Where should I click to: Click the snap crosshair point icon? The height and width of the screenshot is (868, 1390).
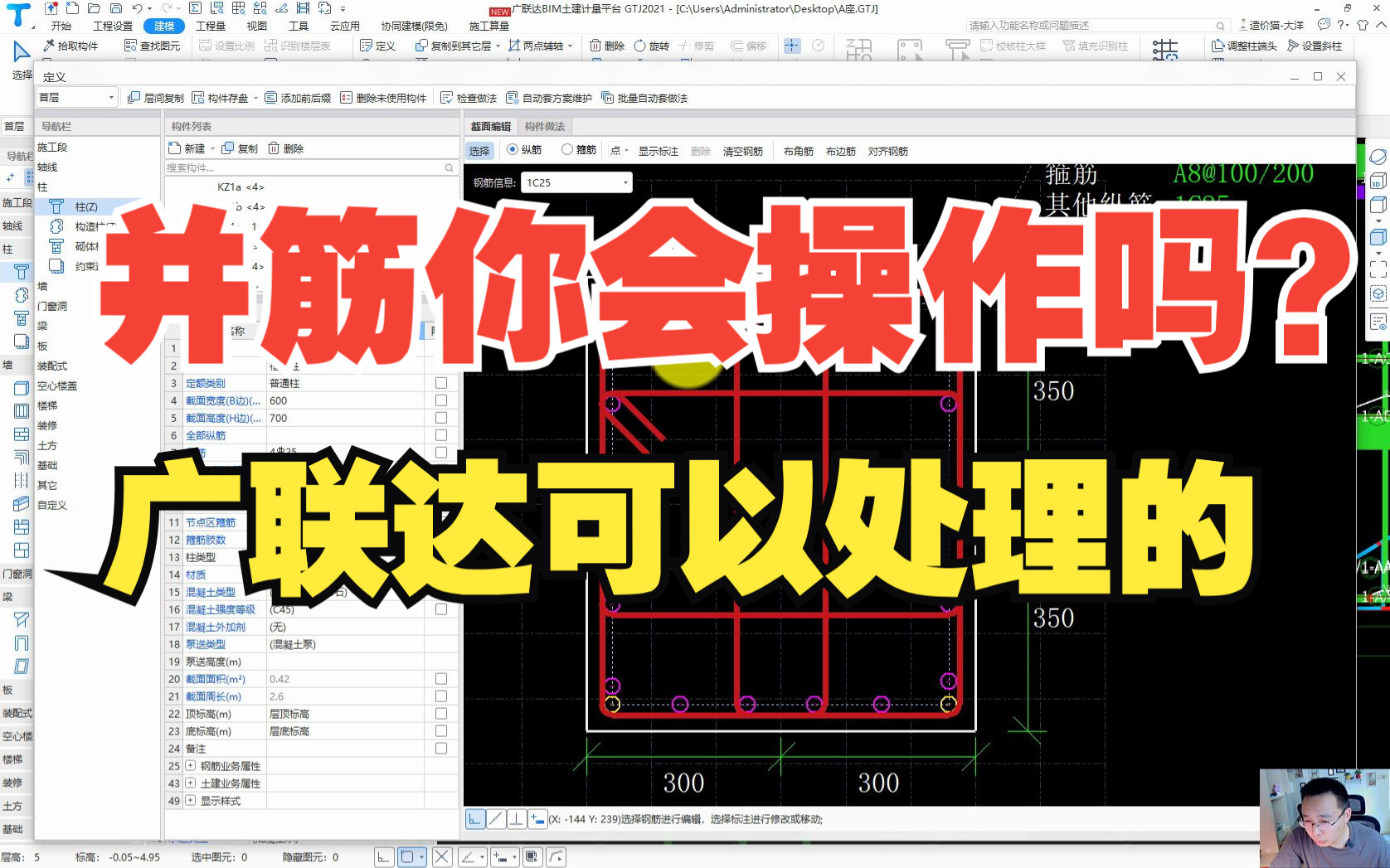click(792, 46)
